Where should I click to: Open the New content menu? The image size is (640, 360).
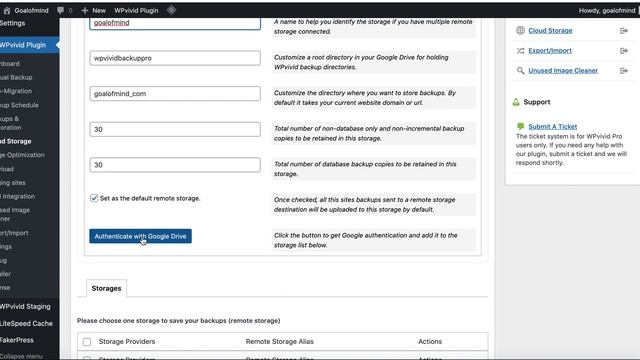pyautogui.click(x=93, y=11)
